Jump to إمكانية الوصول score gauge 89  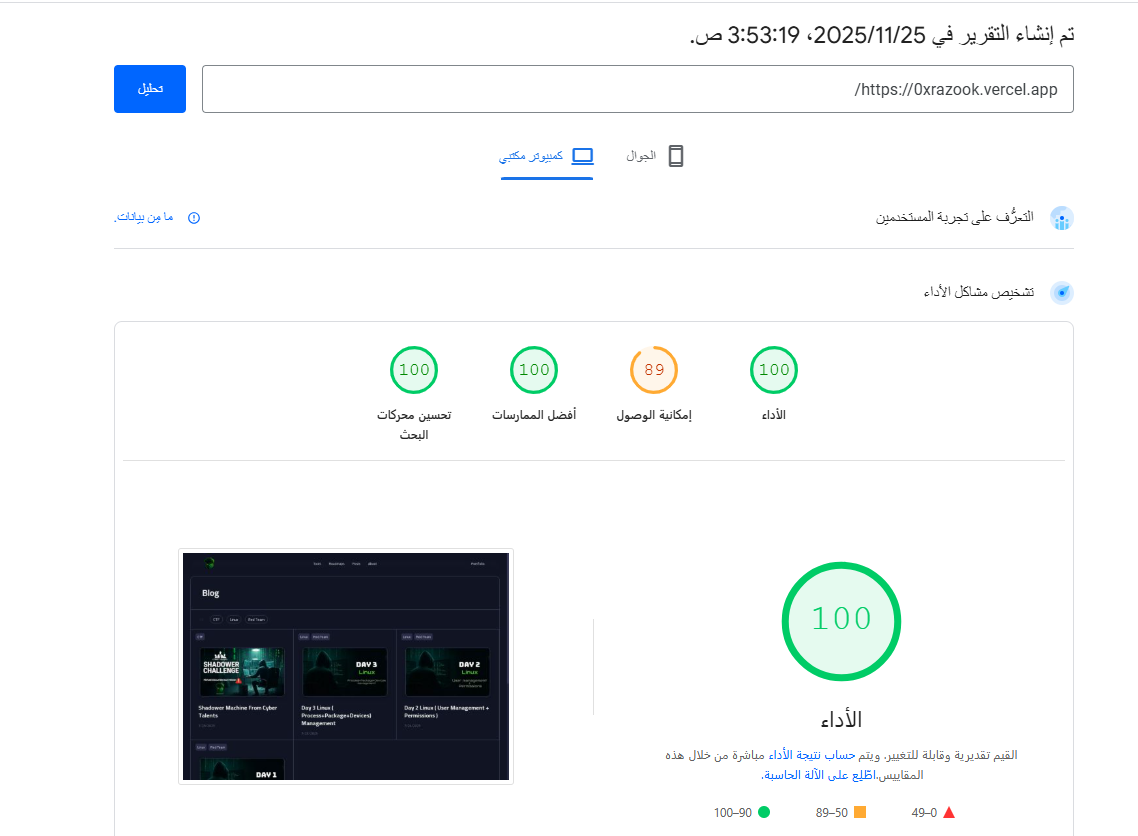tap(654, 370)
